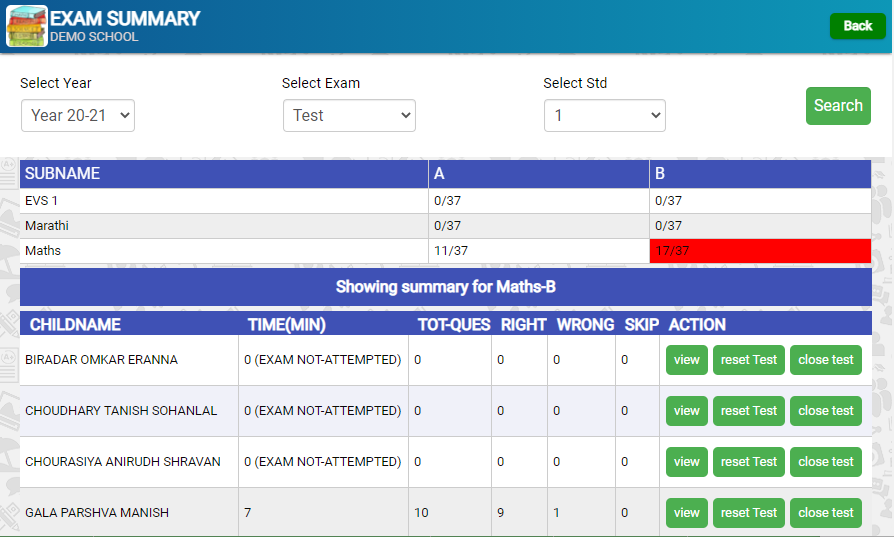Image resolution: width=894 pixels, height=537 pixels.
Task: Close the test for GALA PARSHVA MANISH
Action: click(x=826, y=512)
